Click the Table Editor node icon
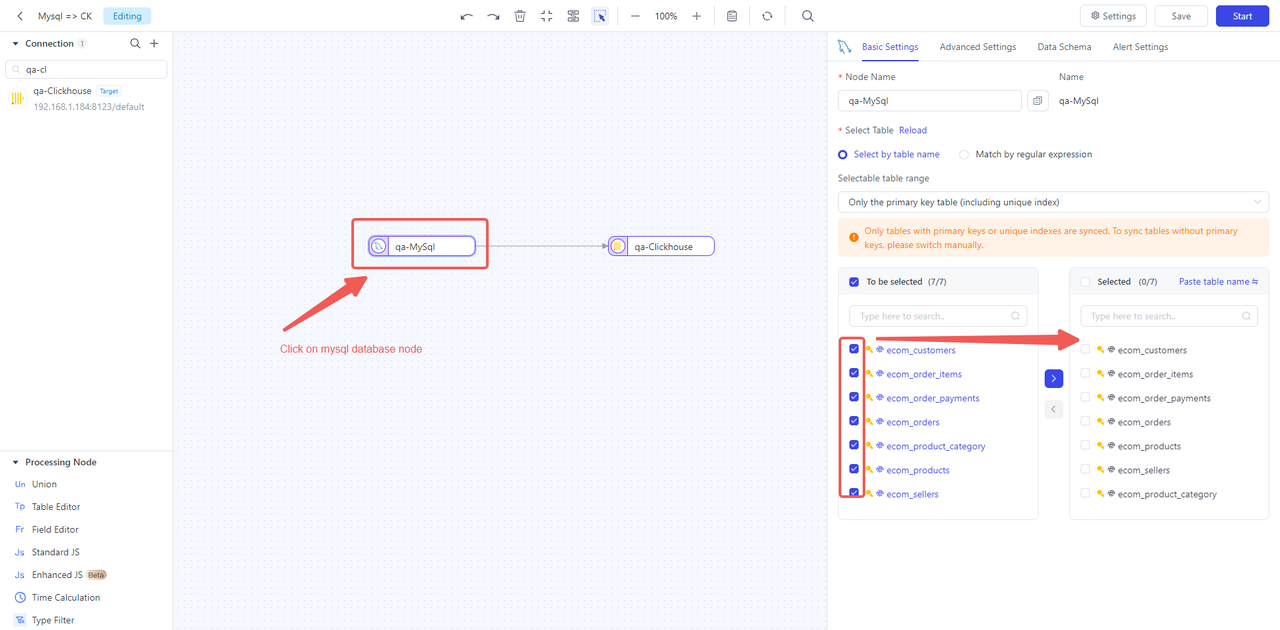Viewport: 1280px width, 630px height. (20, 507)
